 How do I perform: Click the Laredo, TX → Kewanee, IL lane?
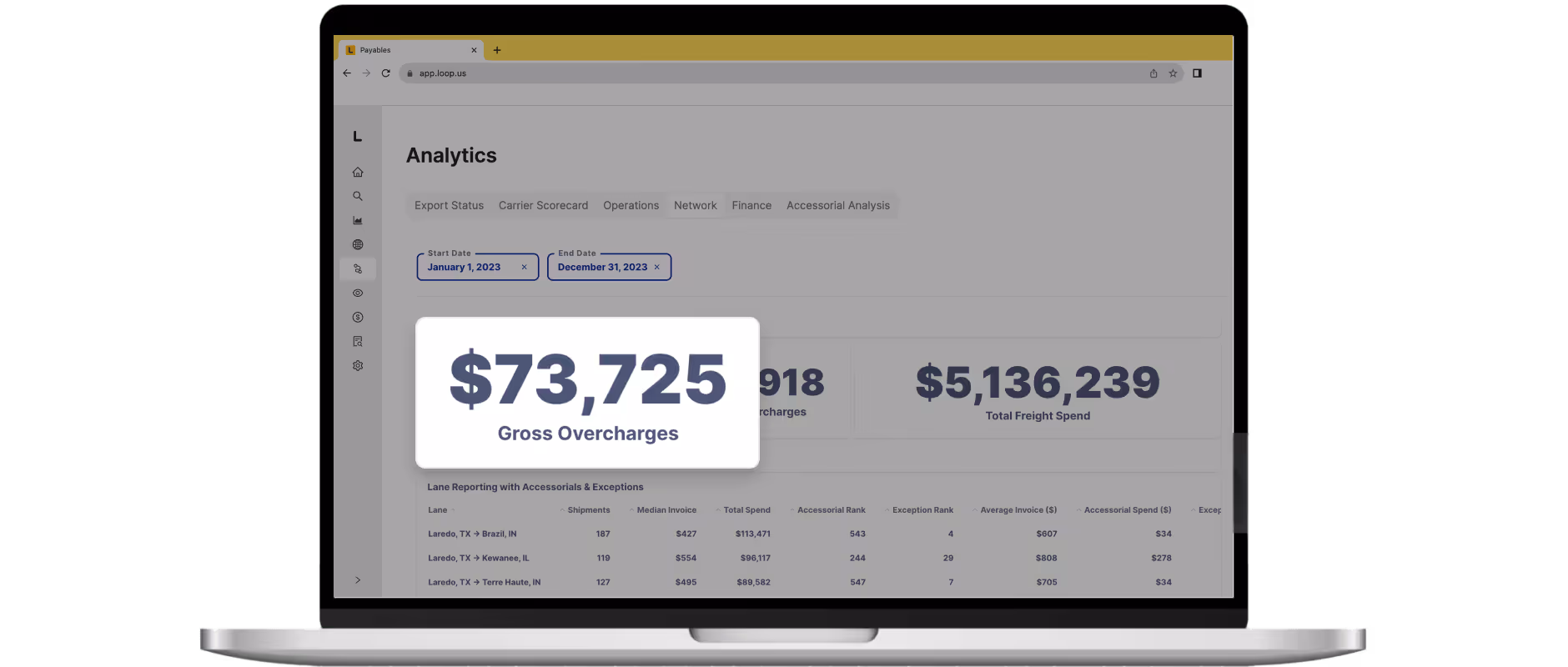(478, 559)
